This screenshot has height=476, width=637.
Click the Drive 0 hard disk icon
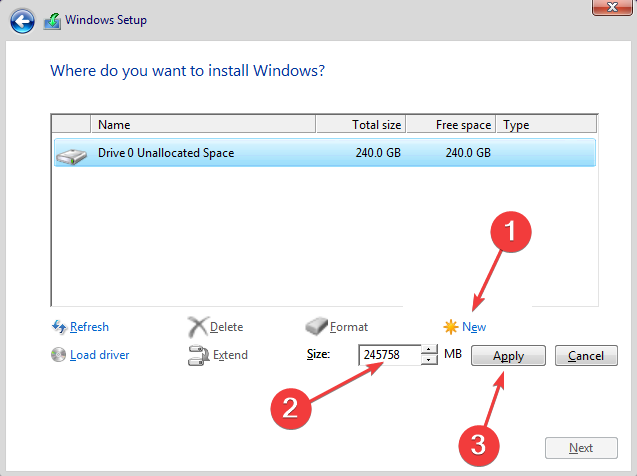point(72,156)
